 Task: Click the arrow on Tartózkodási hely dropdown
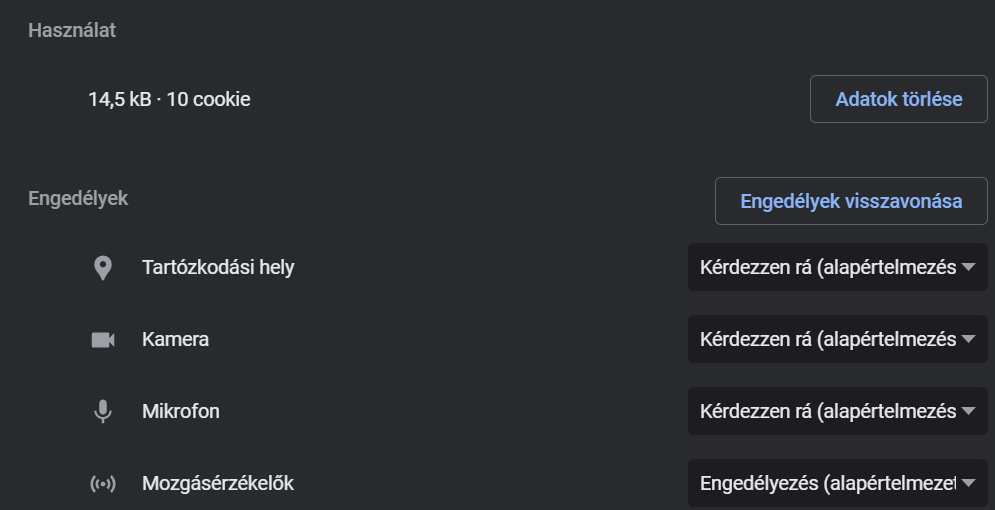pos(968,268)
